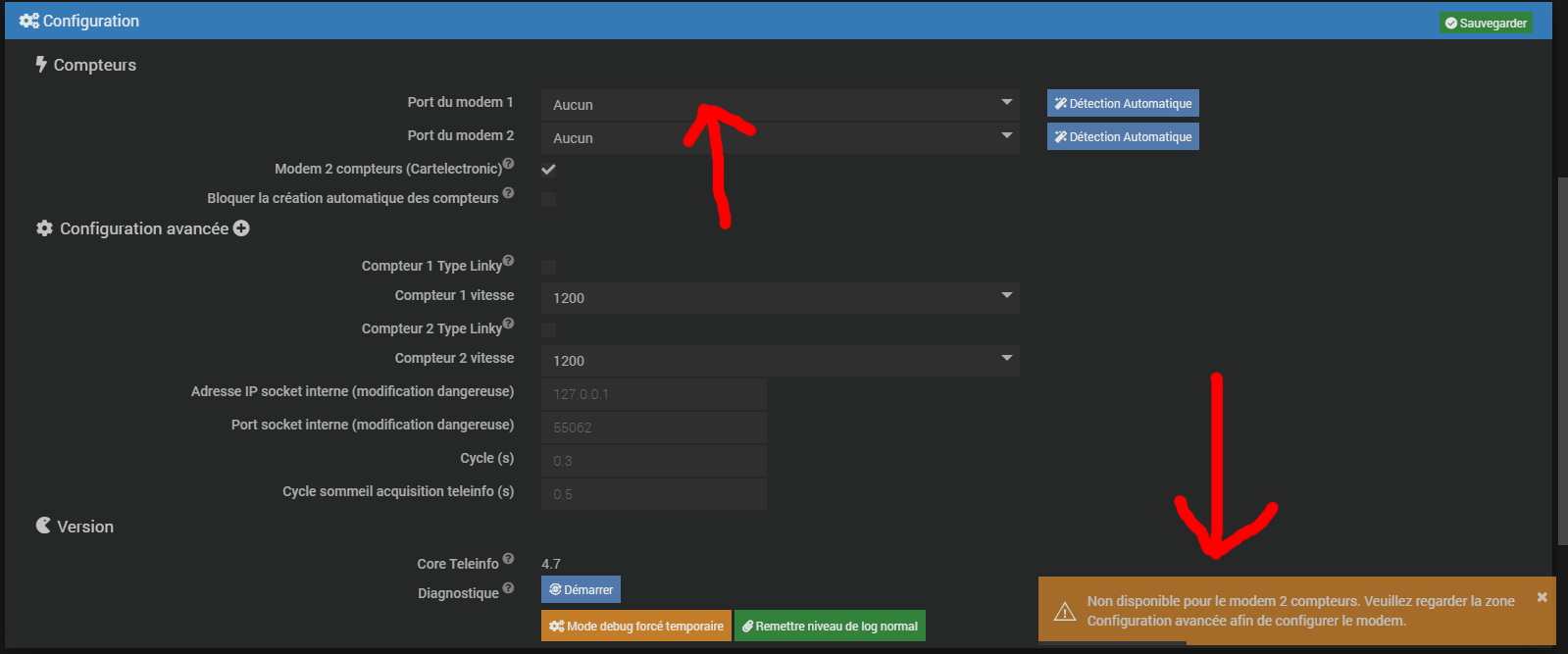Click help icon beside Compteur 1 Type Linky
The image size is (1568, 654).
[508, 260]
